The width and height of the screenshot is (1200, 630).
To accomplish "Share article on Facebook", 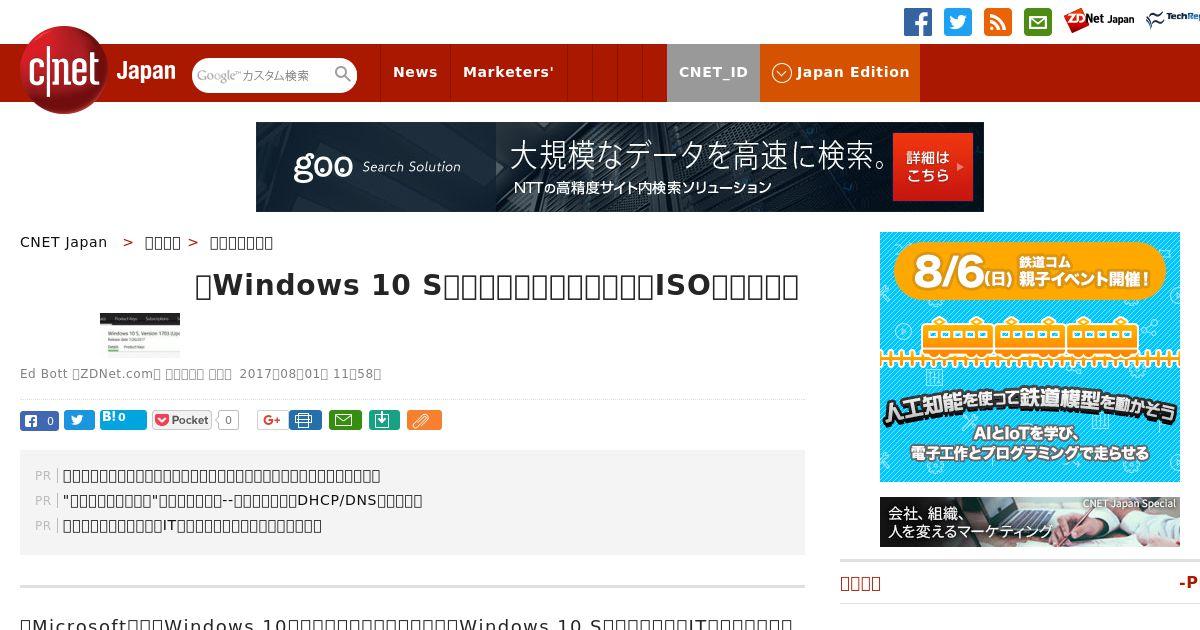I will (39, 420).
